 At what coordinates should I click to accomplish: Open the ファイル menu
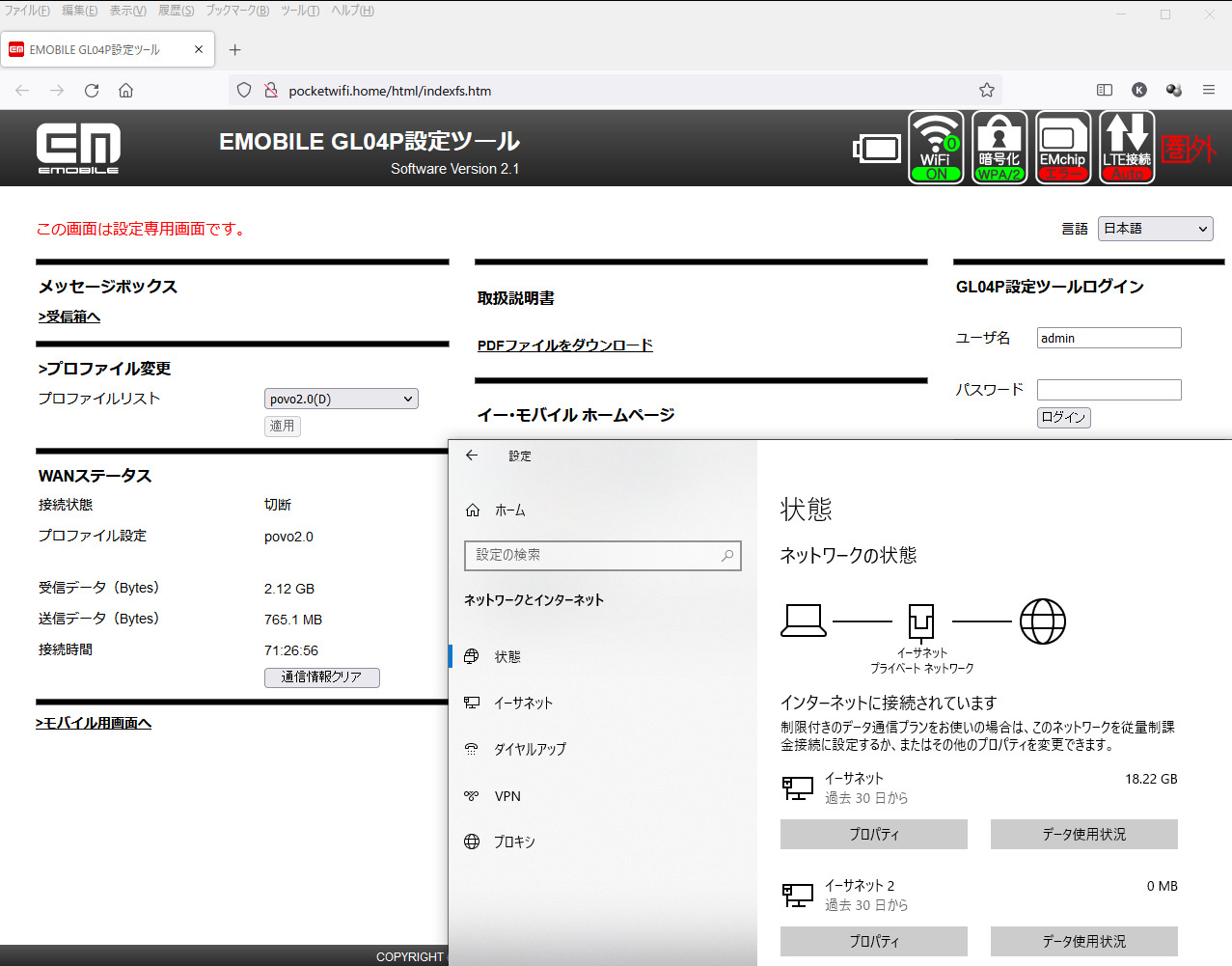[27, 11]
